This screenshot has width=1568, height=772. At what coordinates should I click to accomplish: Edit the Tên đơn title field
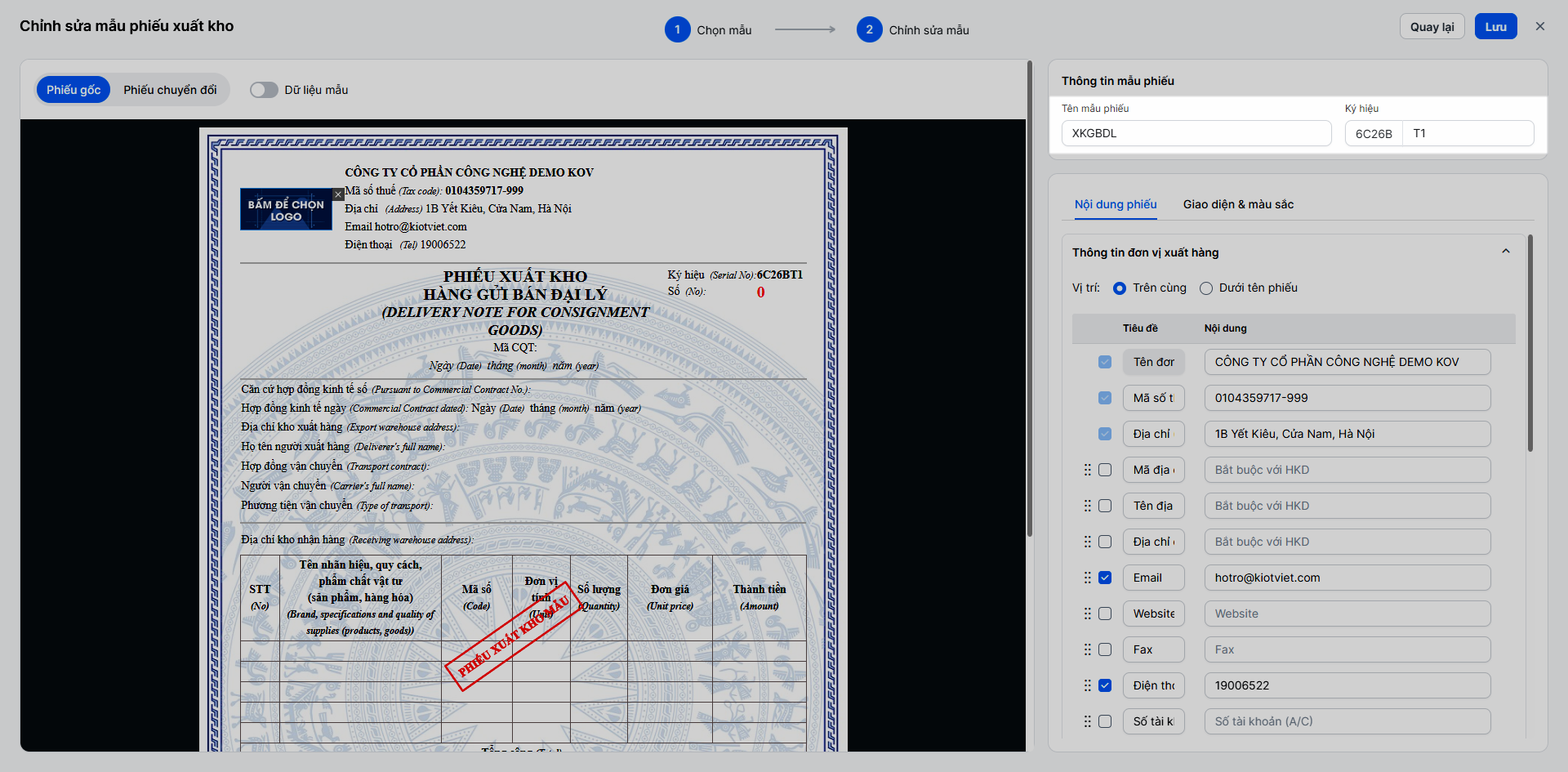click(x=1153, y=362)
